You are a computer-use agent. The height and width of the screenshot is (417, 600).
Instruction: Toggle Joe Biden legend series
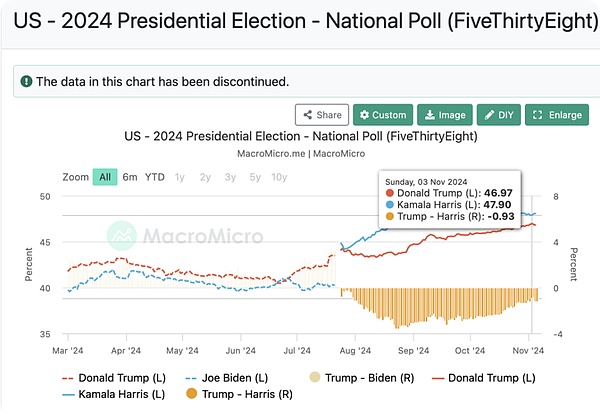coord(225,377)
